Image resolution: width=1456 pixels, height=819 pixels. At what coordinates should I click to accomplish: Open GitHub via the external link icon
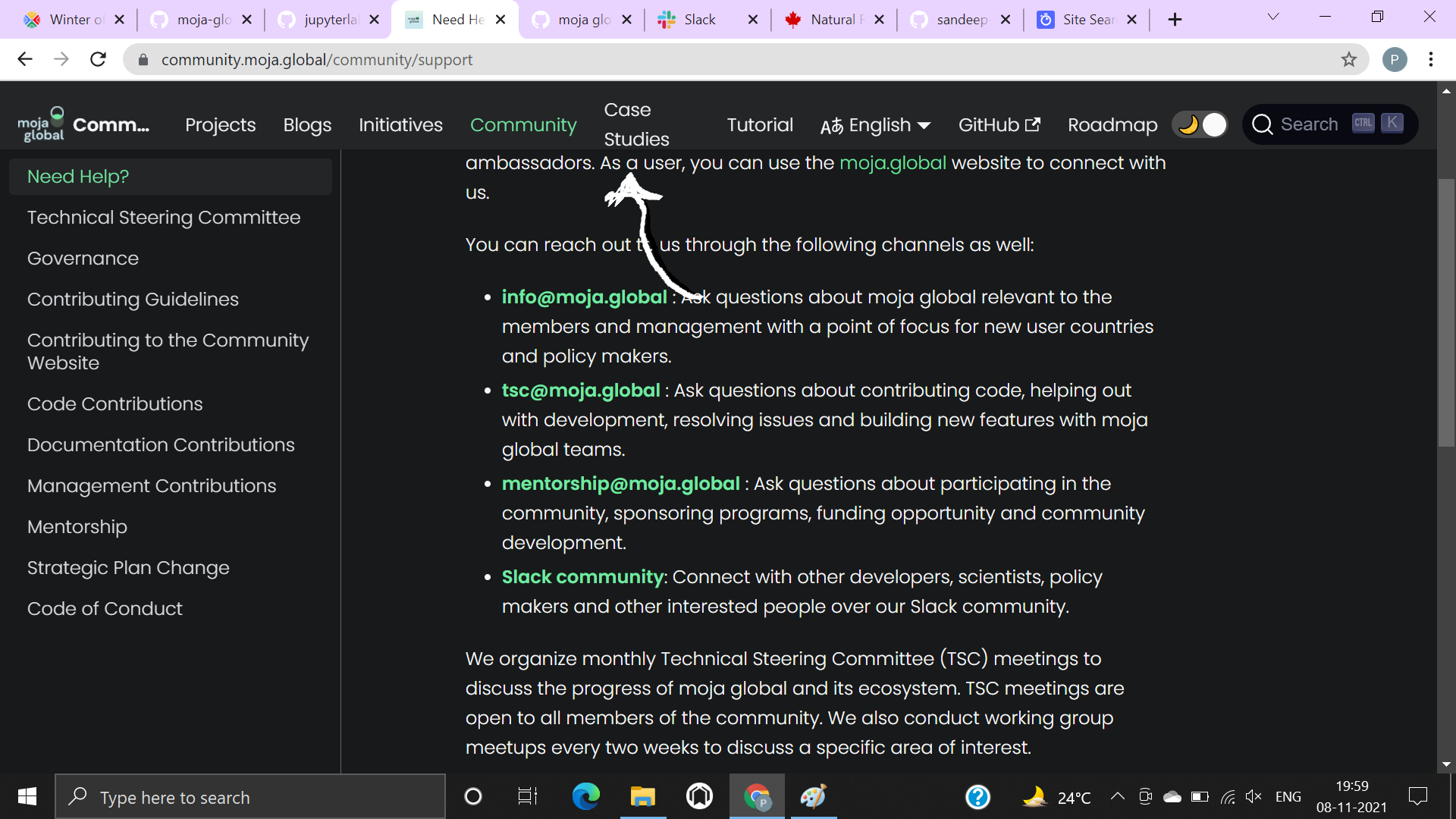tap(1033, 124)
